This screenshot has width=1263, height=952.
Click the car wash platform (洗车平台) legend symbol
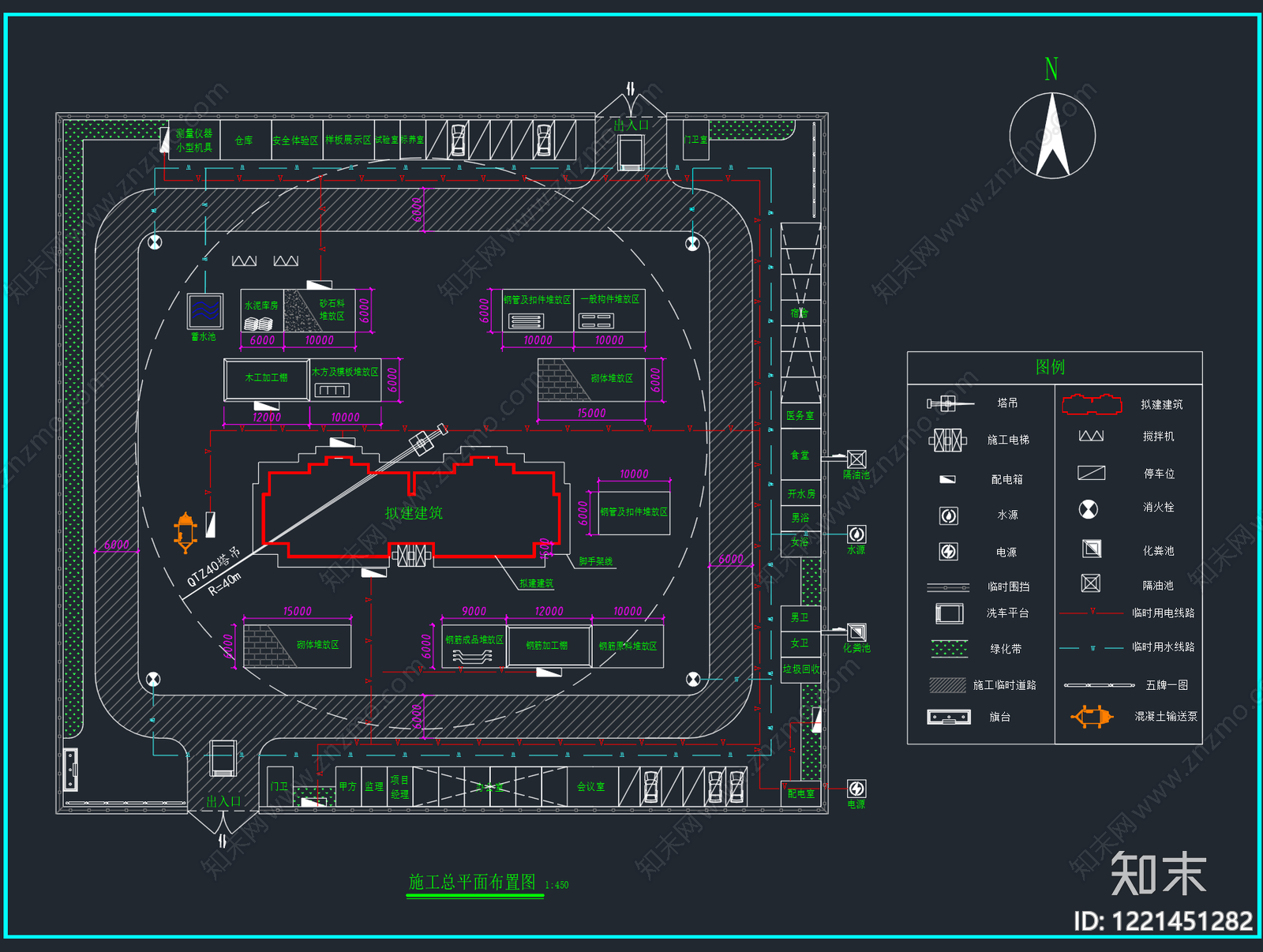click(949, 613)
